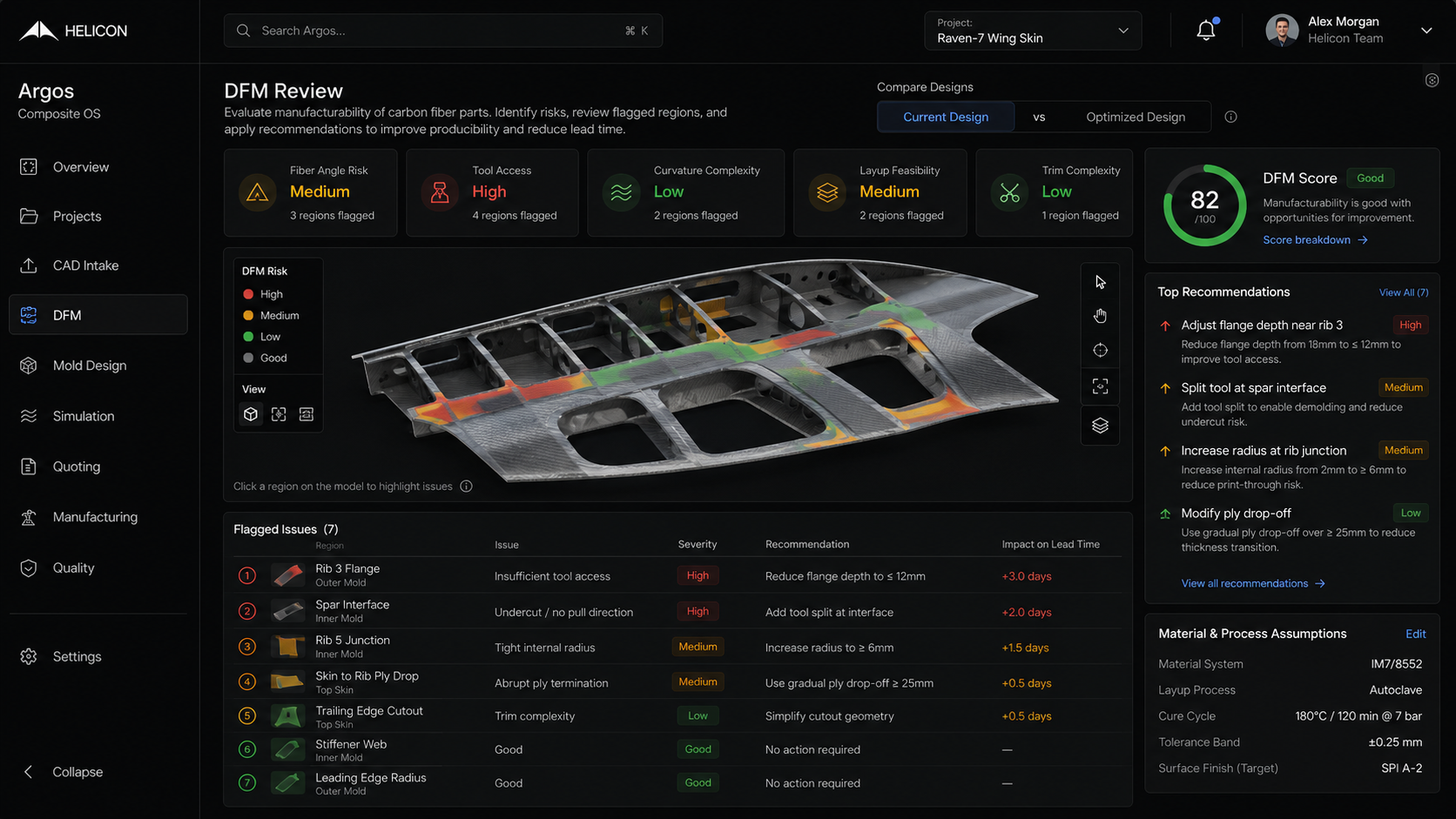Select 'Stiffener Web' issue row
This screenshot has width=1456, height=819.
coord(677,749)
